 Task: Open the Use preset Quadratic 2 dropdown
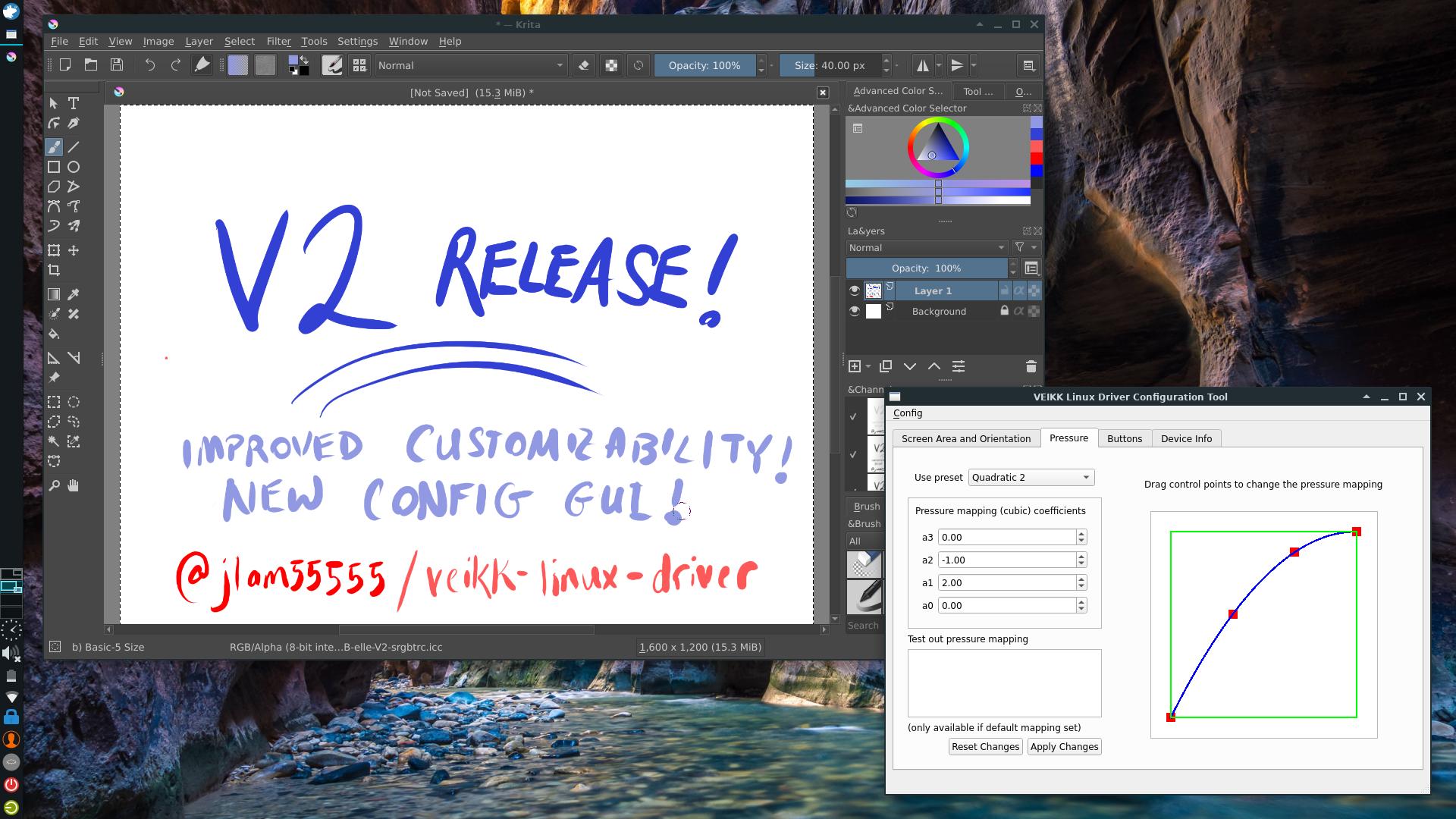click(x=1031, y=477)
